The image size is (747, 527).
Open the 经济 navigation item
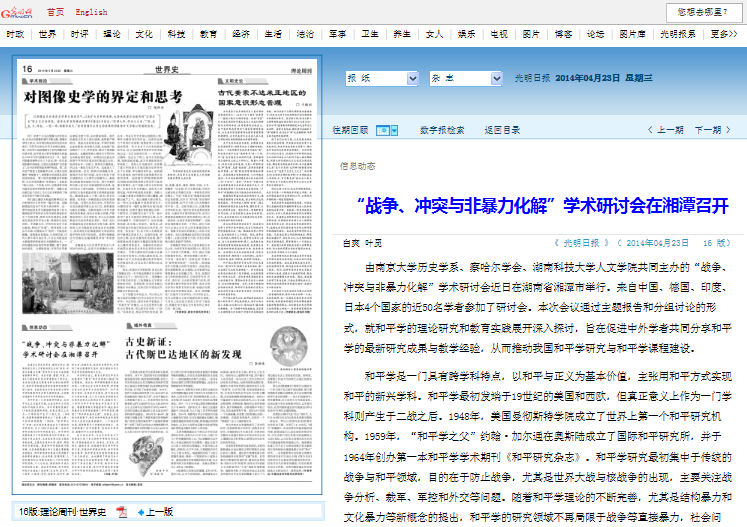click(x=241, y=34)
